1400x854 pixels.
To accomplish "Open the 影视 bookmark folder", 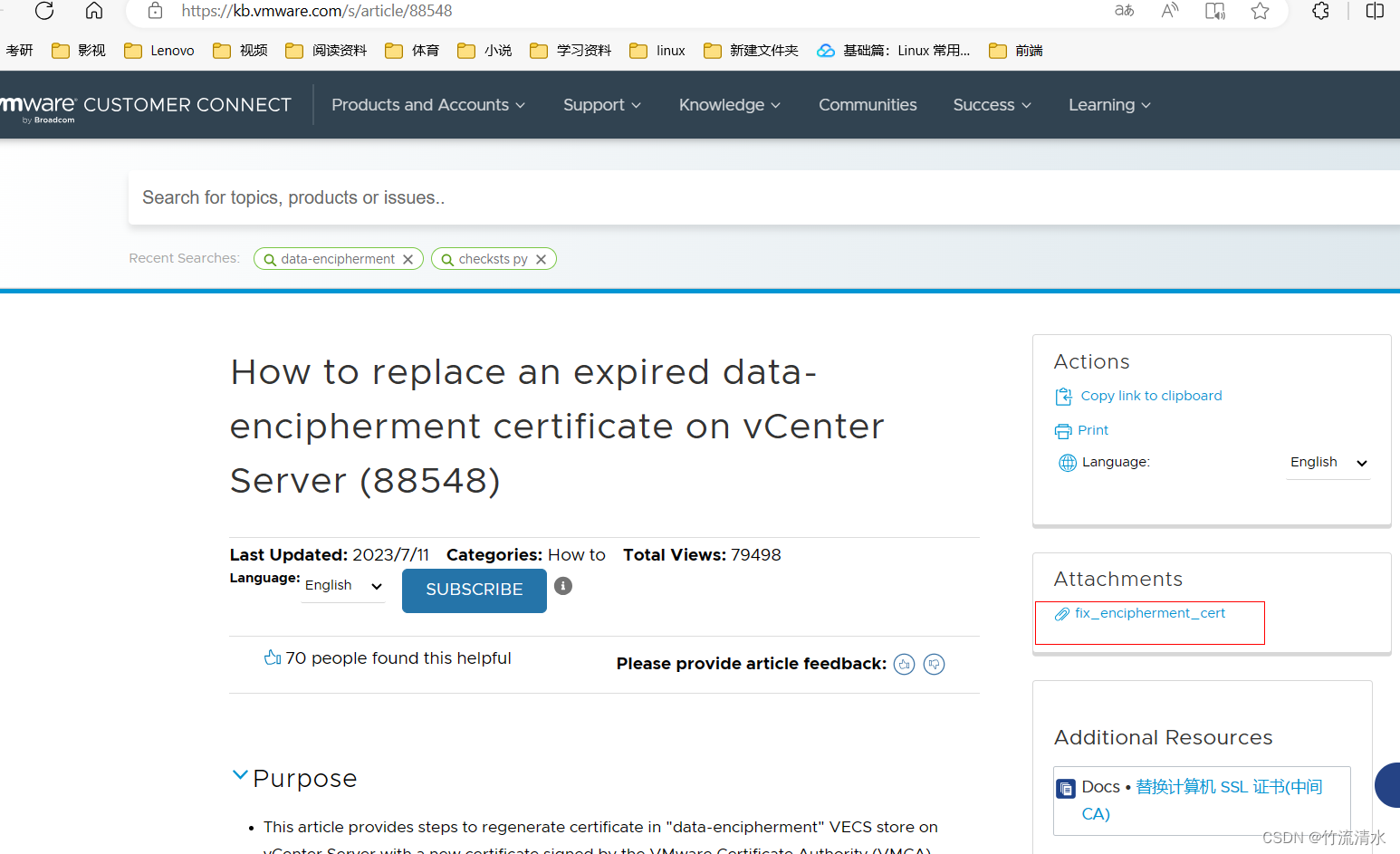I will click(79, 51).
